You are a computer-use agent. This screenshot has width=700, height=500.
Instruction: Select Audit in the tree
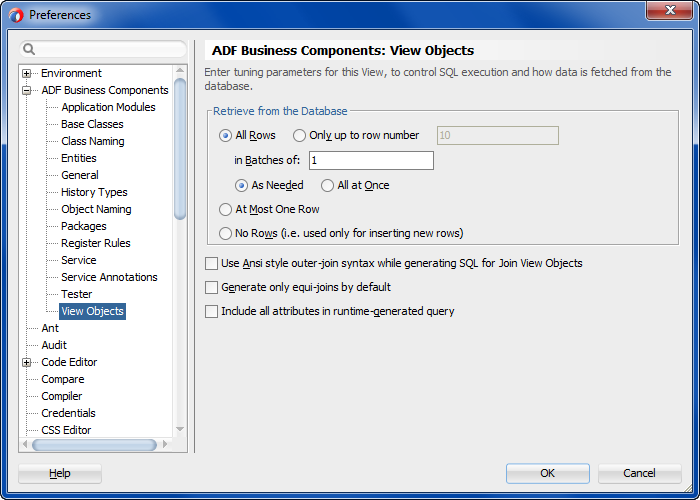point(54,345)
